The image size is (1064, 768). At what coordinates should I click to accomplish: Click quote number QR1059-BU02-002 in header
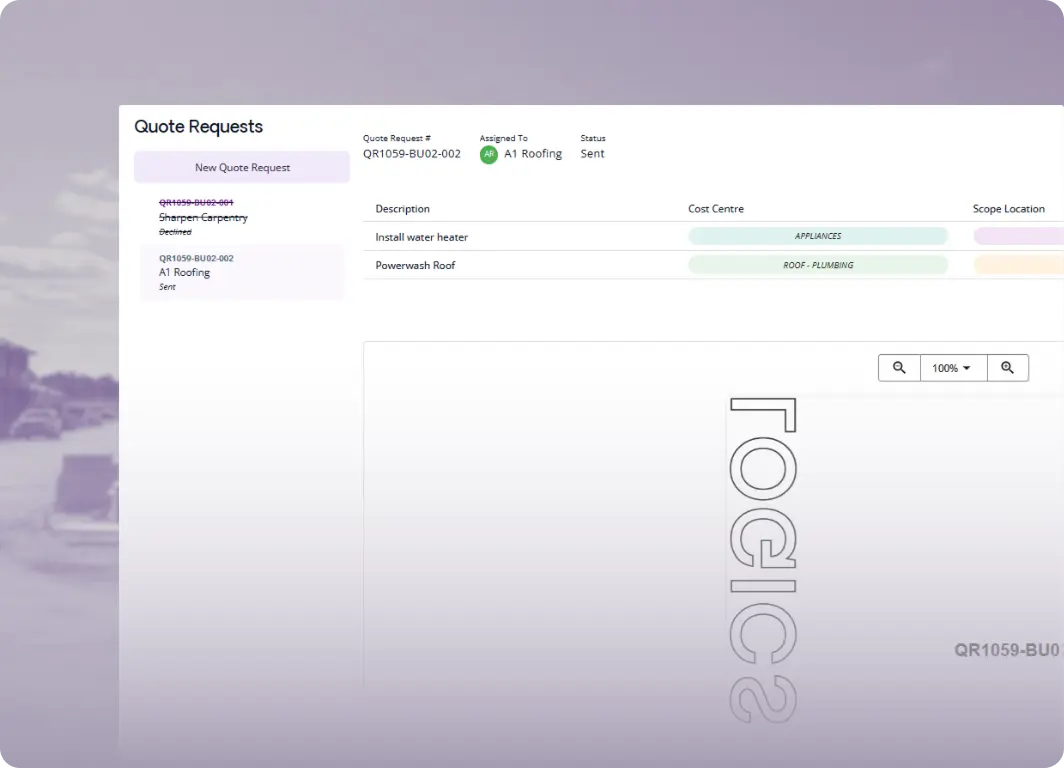(412, 154)
